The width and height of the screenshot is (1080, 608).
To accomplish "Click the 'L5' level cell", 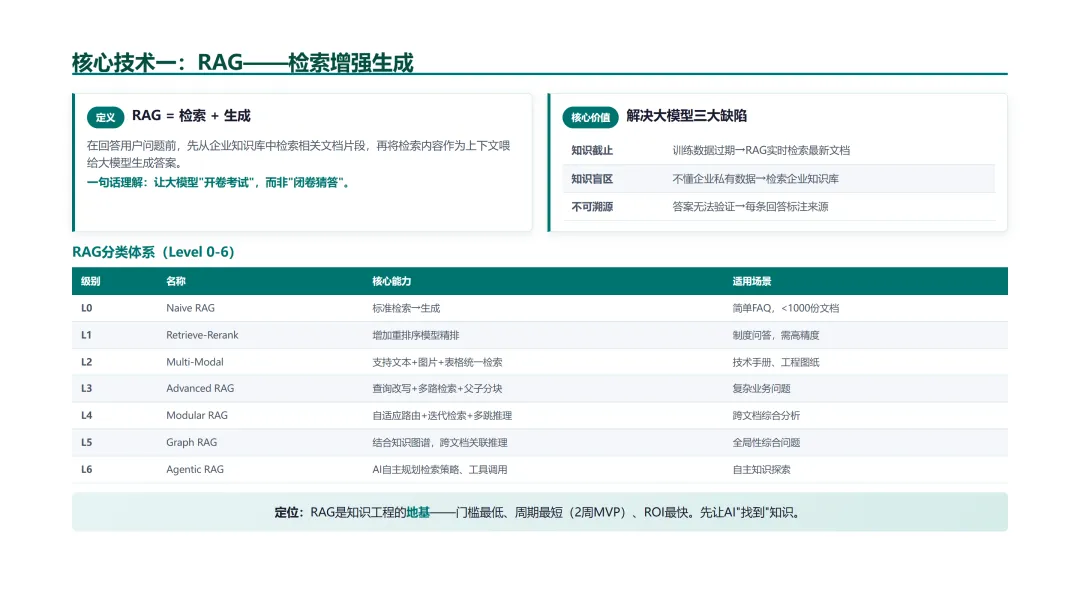I will 86,442.
